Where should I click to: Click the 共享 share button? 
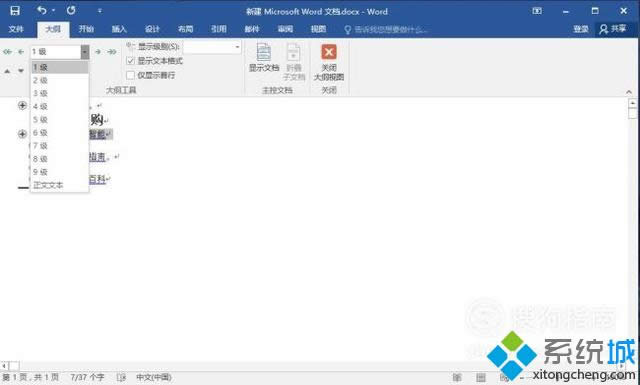coord(613,29)
